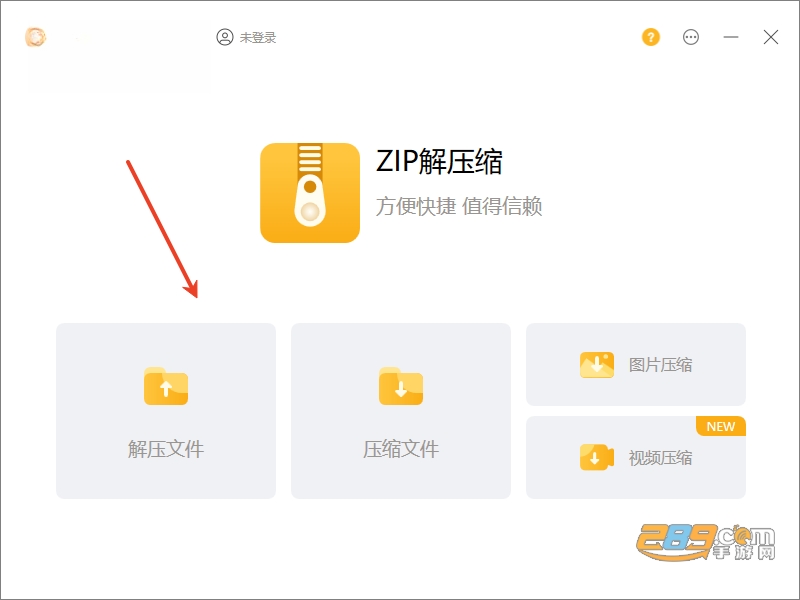800x600 pixels.
Task: Open the 压缩文件 compress files card
Action: click(401, 411)
